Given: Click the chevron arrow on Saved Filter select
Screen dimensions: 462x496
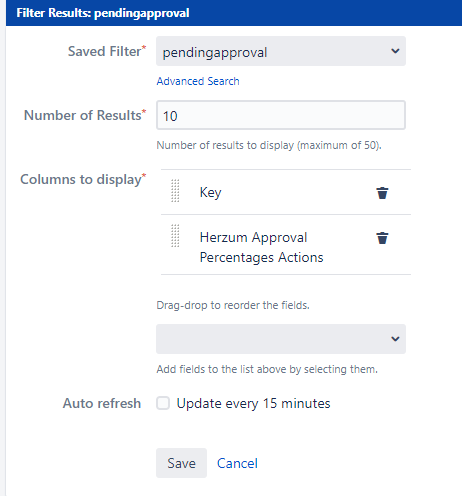Looking at the screenshot, I should click(395, 51).
